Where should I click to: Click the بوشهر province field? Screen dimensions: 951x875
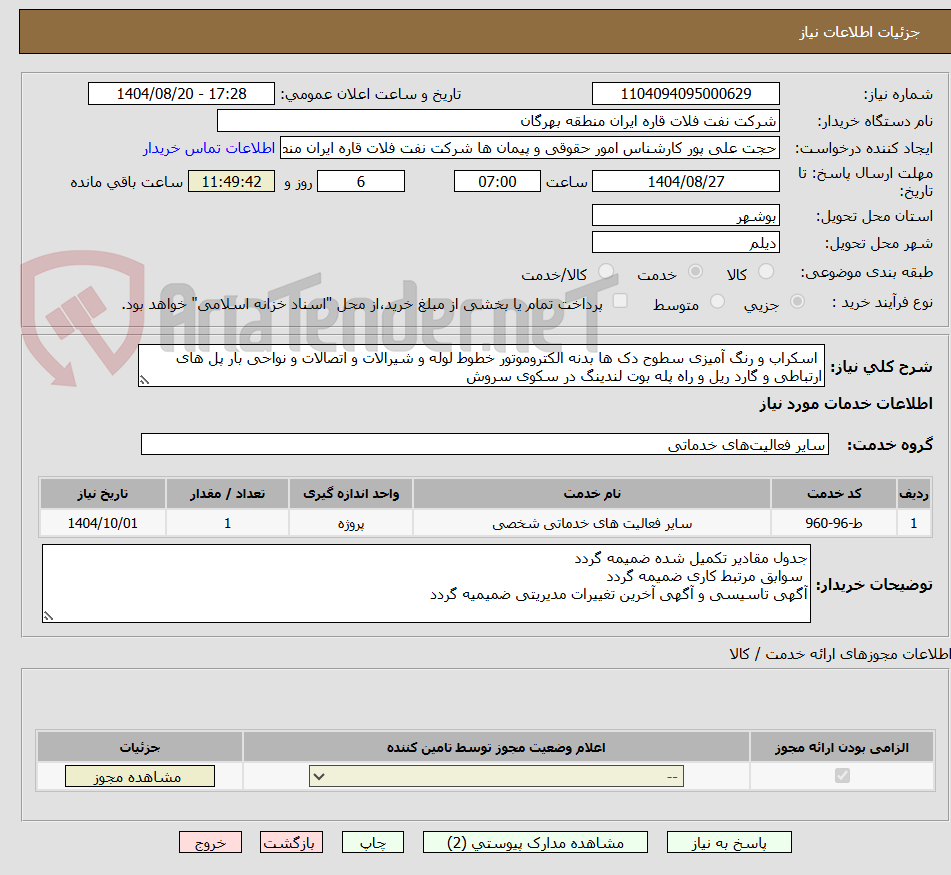686,215
